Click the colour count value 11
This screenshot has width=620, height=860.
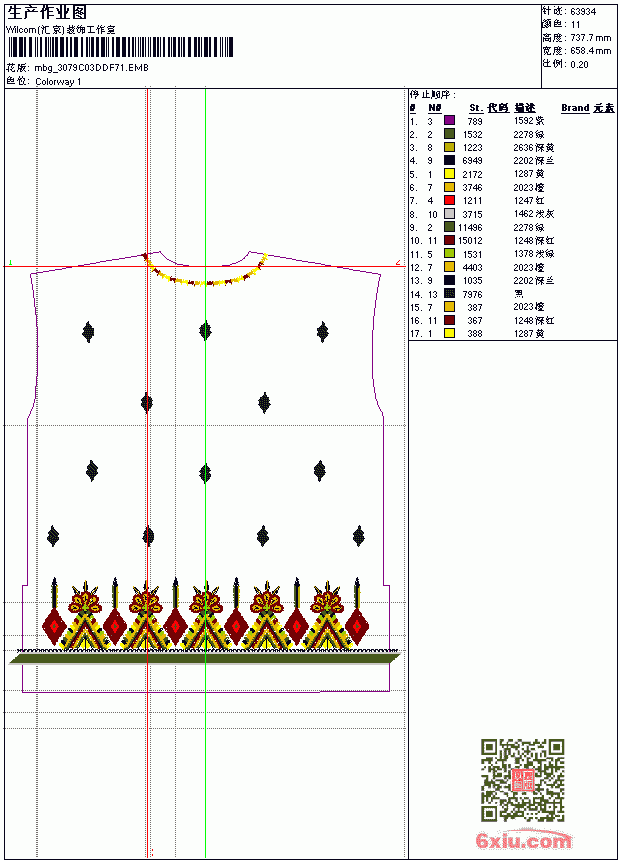[x=575, y=25]
